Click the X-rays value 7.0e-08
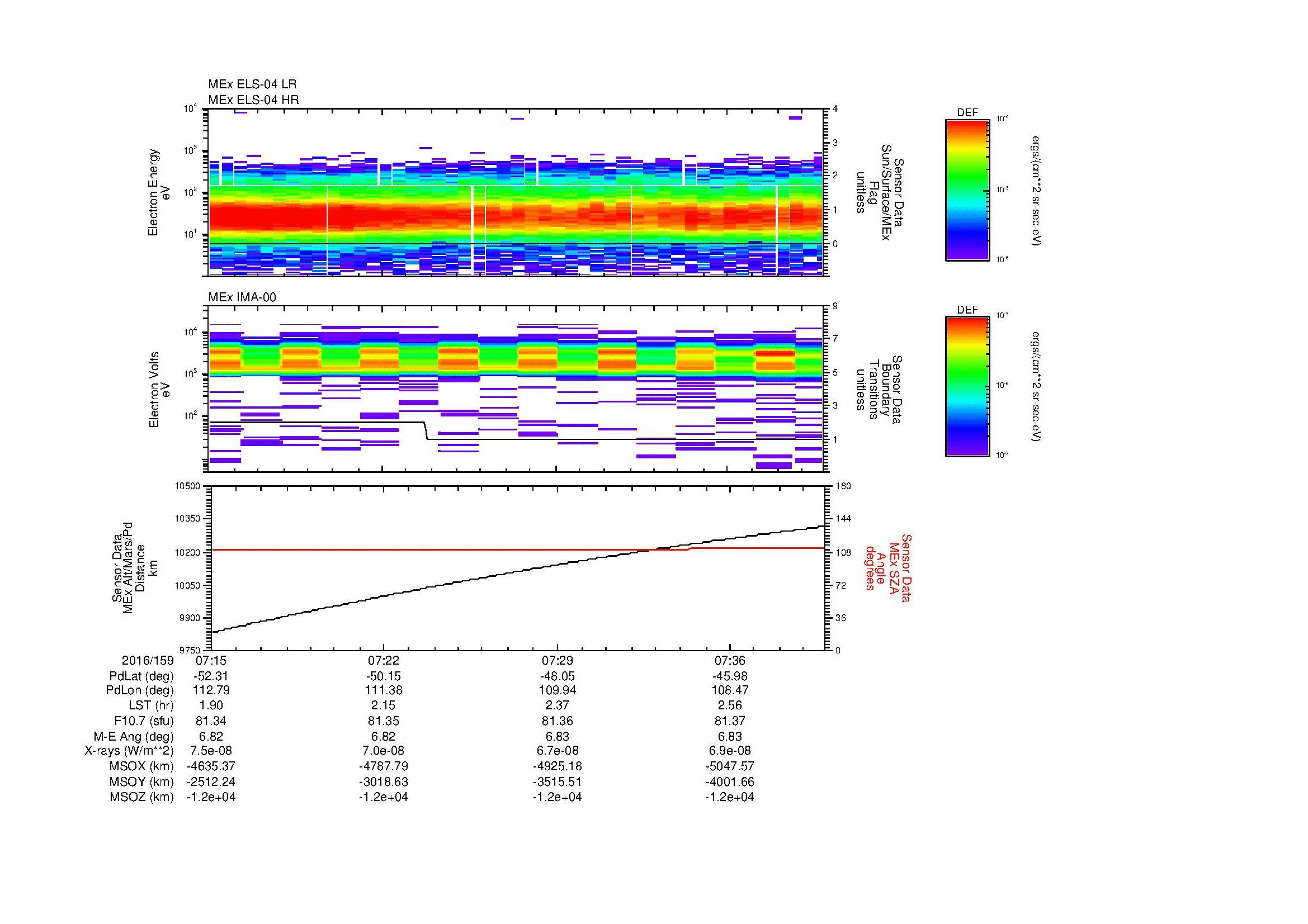This screenshot has width=1308, height=924. [x=384, y=751]
